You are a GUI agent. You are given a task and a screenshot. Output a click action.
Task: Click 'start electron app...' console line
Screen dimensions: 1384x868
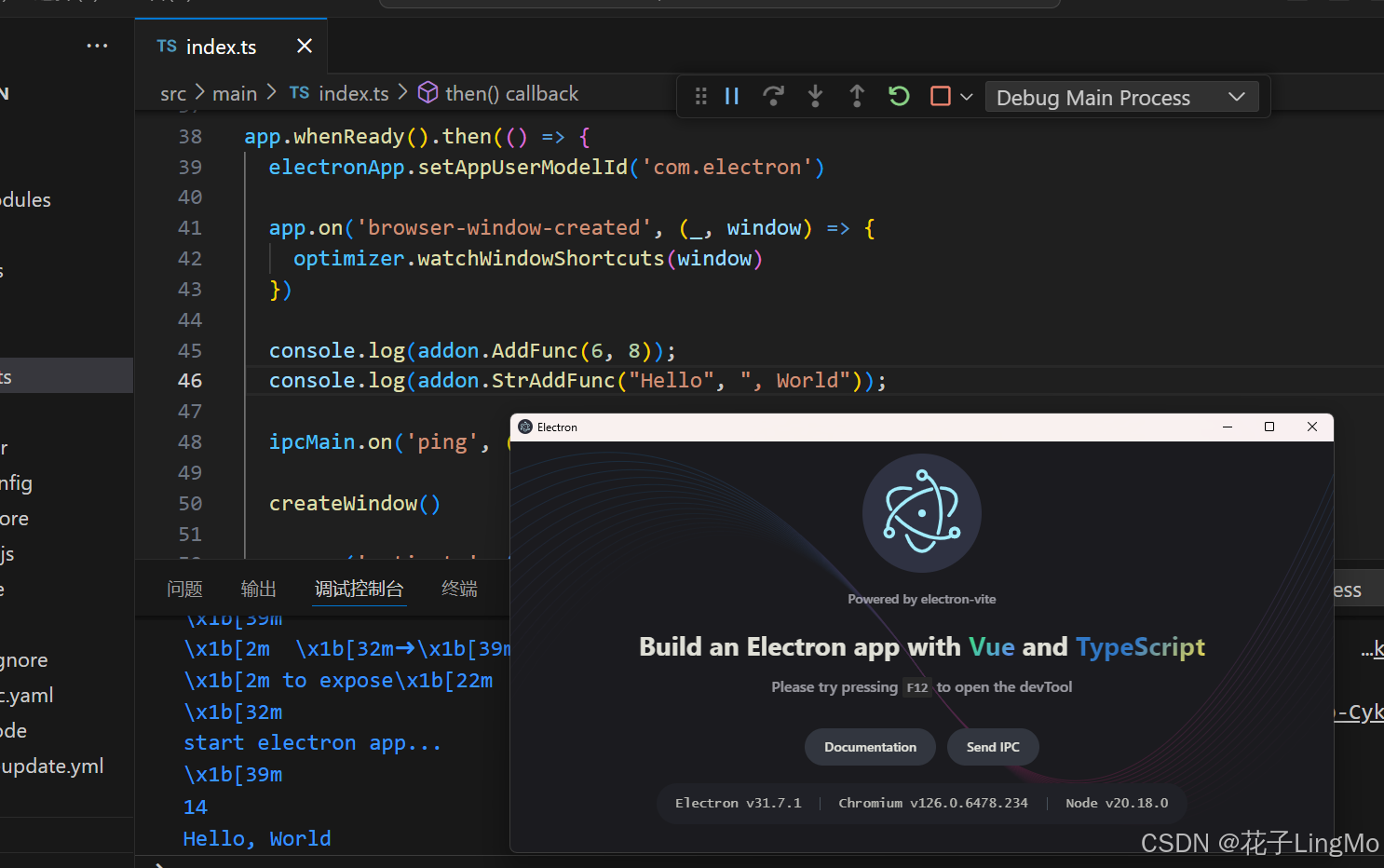[x=312, y=742]
